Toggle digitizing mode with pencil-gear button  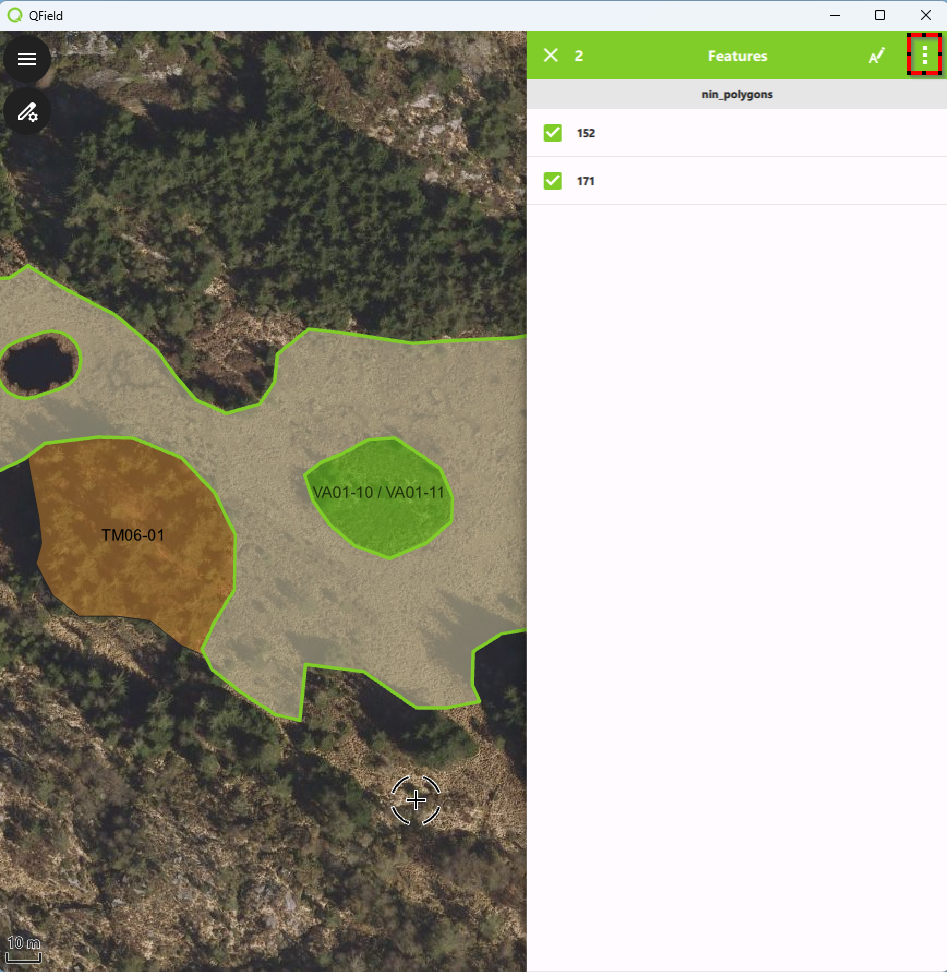tap(27, 111)
